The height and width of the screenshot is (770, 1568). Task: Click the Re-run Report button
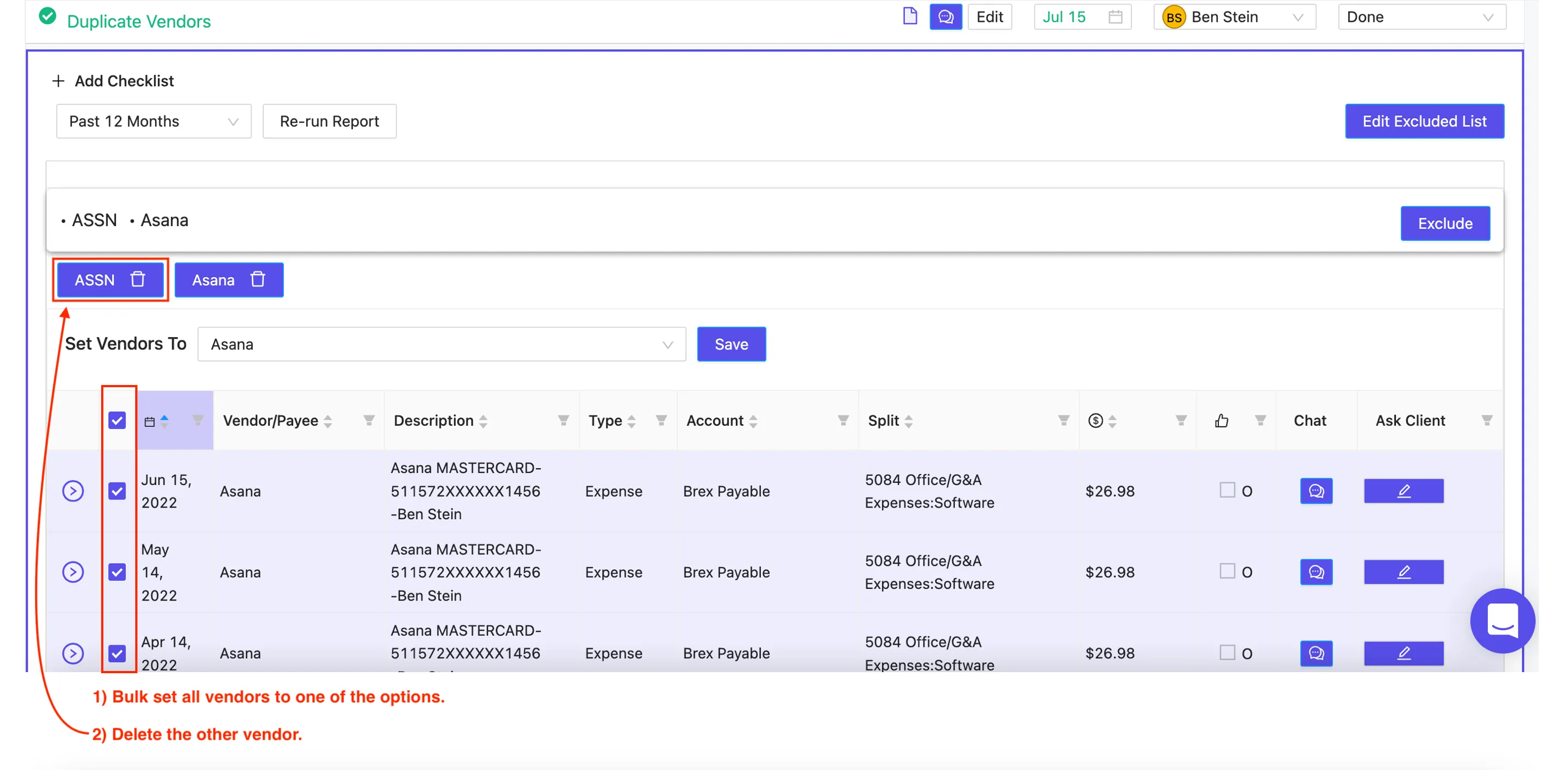pyautogui.click(x=329, y=121)
